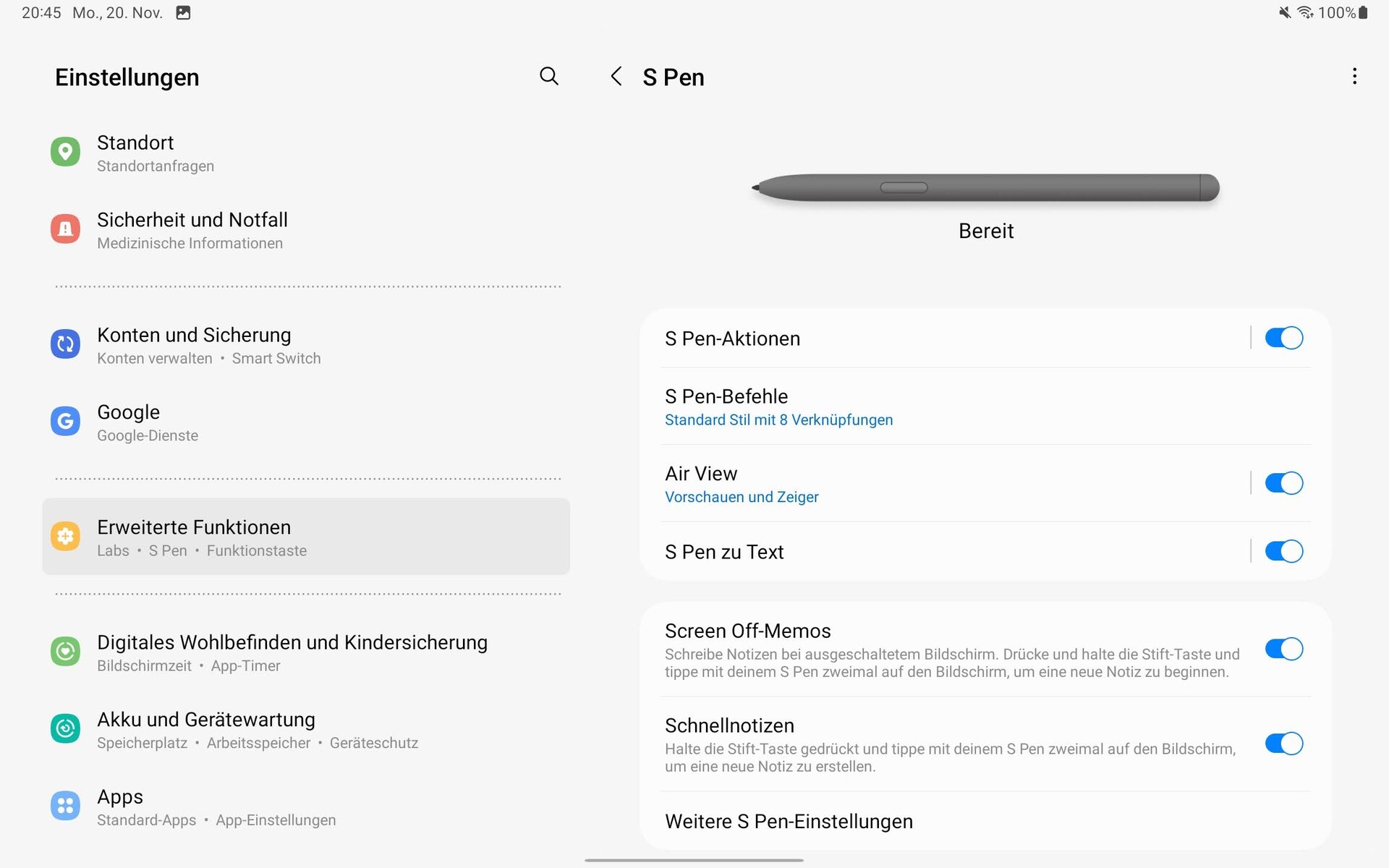Tap the red Sicherheit und Notfall icon
Image resolution: width=1389 pixels, height=868 pixels.
65,229
